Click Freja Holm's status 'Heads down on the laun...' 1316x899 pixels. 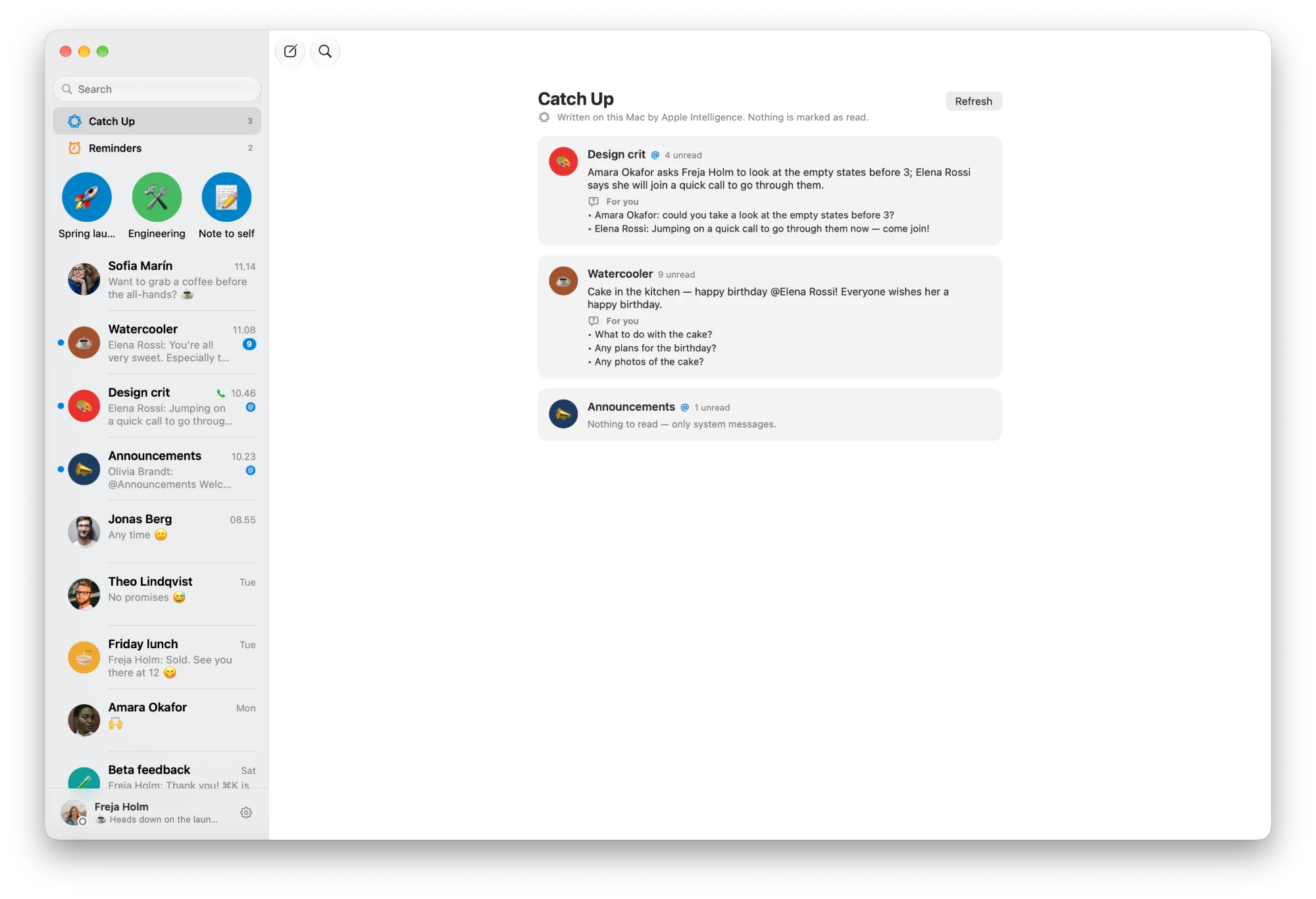(x=158, y=819)
